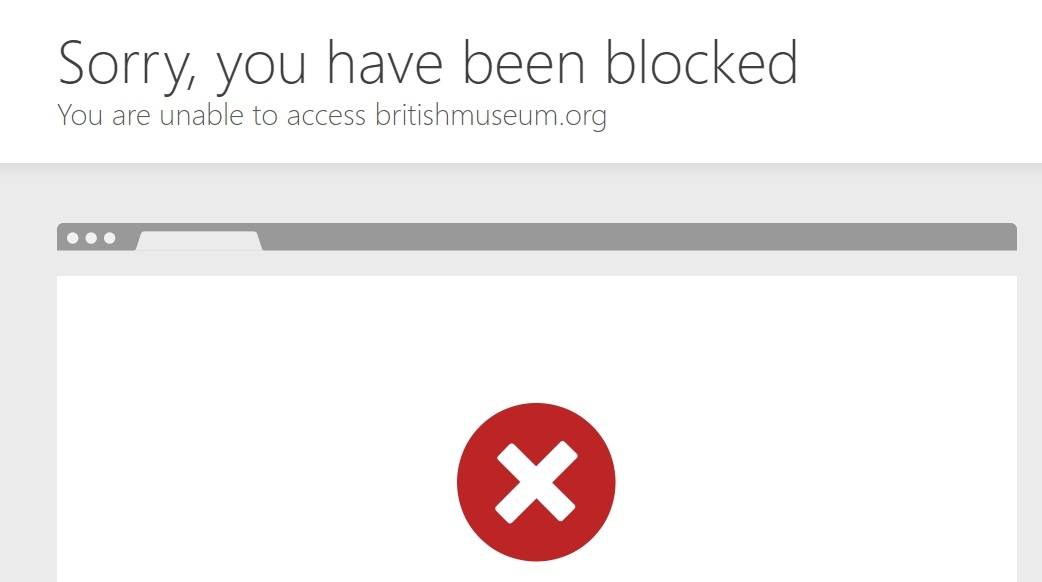This screenshot has height=582, width=1042.
Task: Click the word "been" in the heading
Action: pos(524,62)
